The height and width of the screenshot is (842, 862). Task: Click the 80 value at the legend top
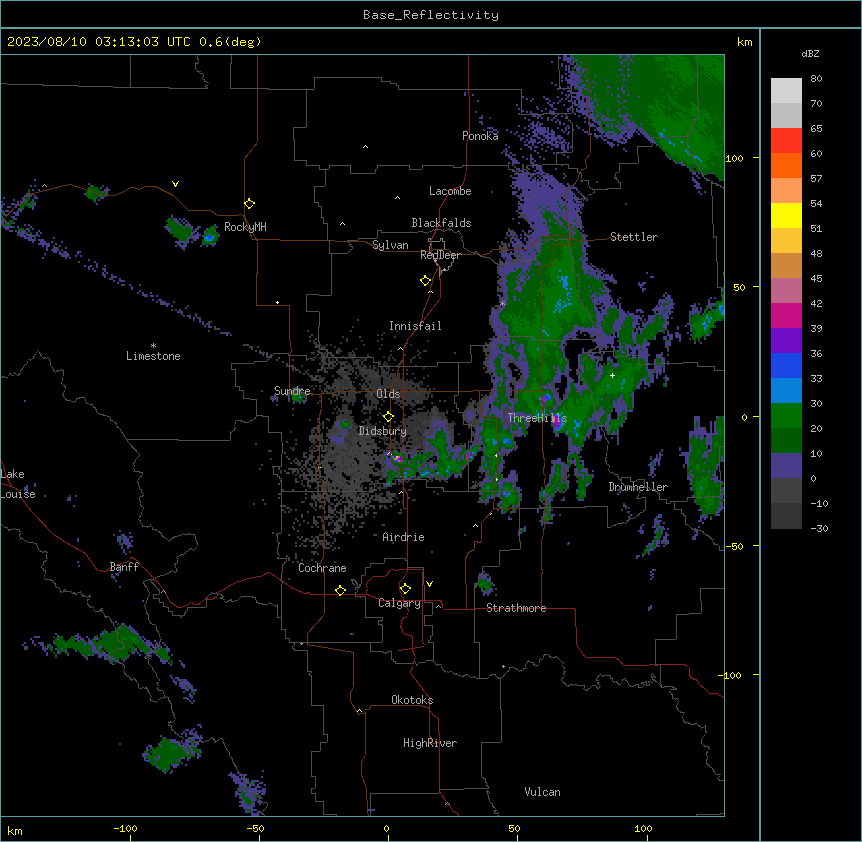click(x=816, y=79)
